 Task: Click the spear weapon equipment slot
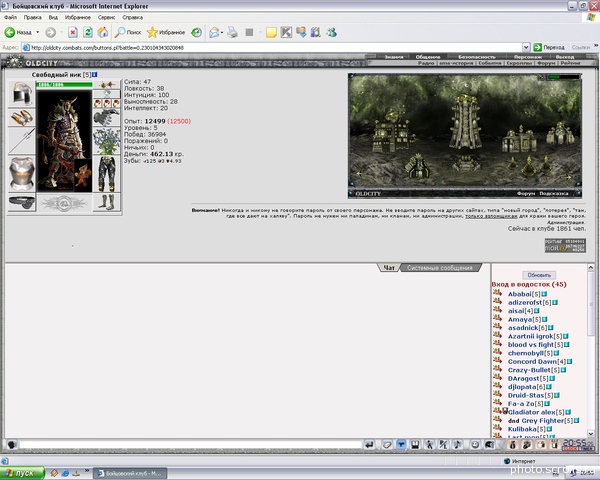point(22,142)
